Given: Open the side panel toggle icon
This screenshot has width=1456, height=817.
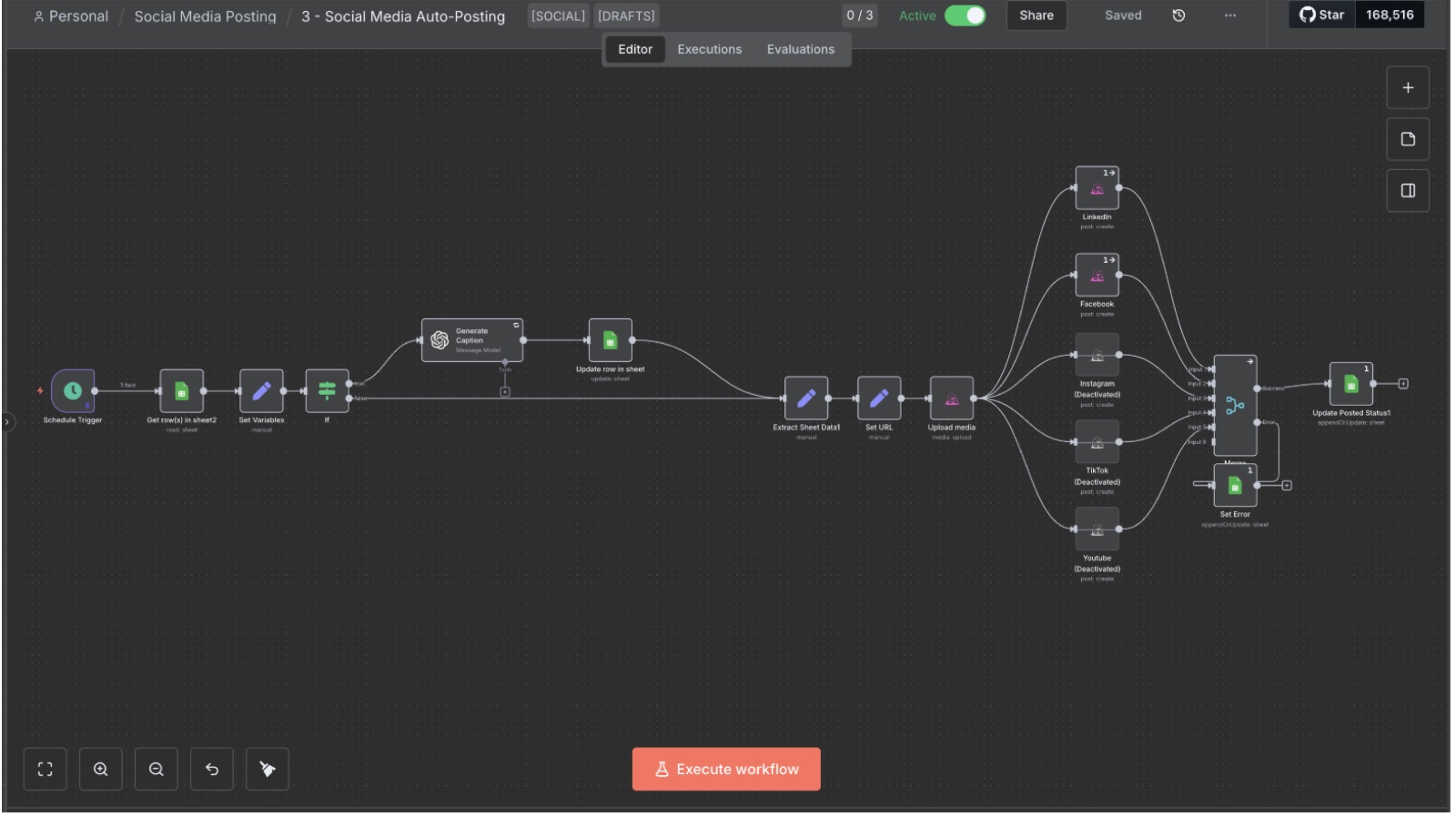Looking at the screenshot, I should 1408,190.
